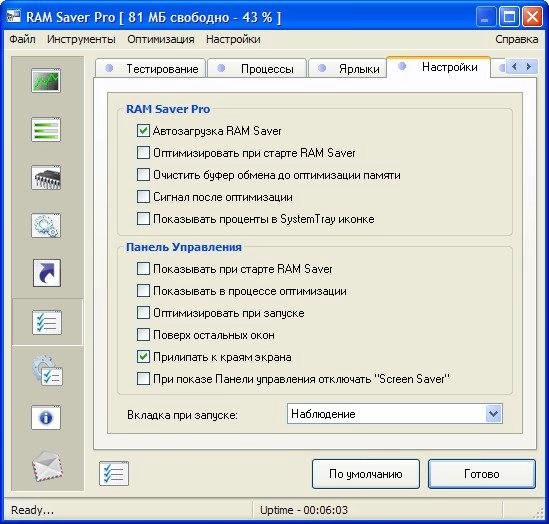Open the memory monitoring graph sidebar icon

click(46, 81)
